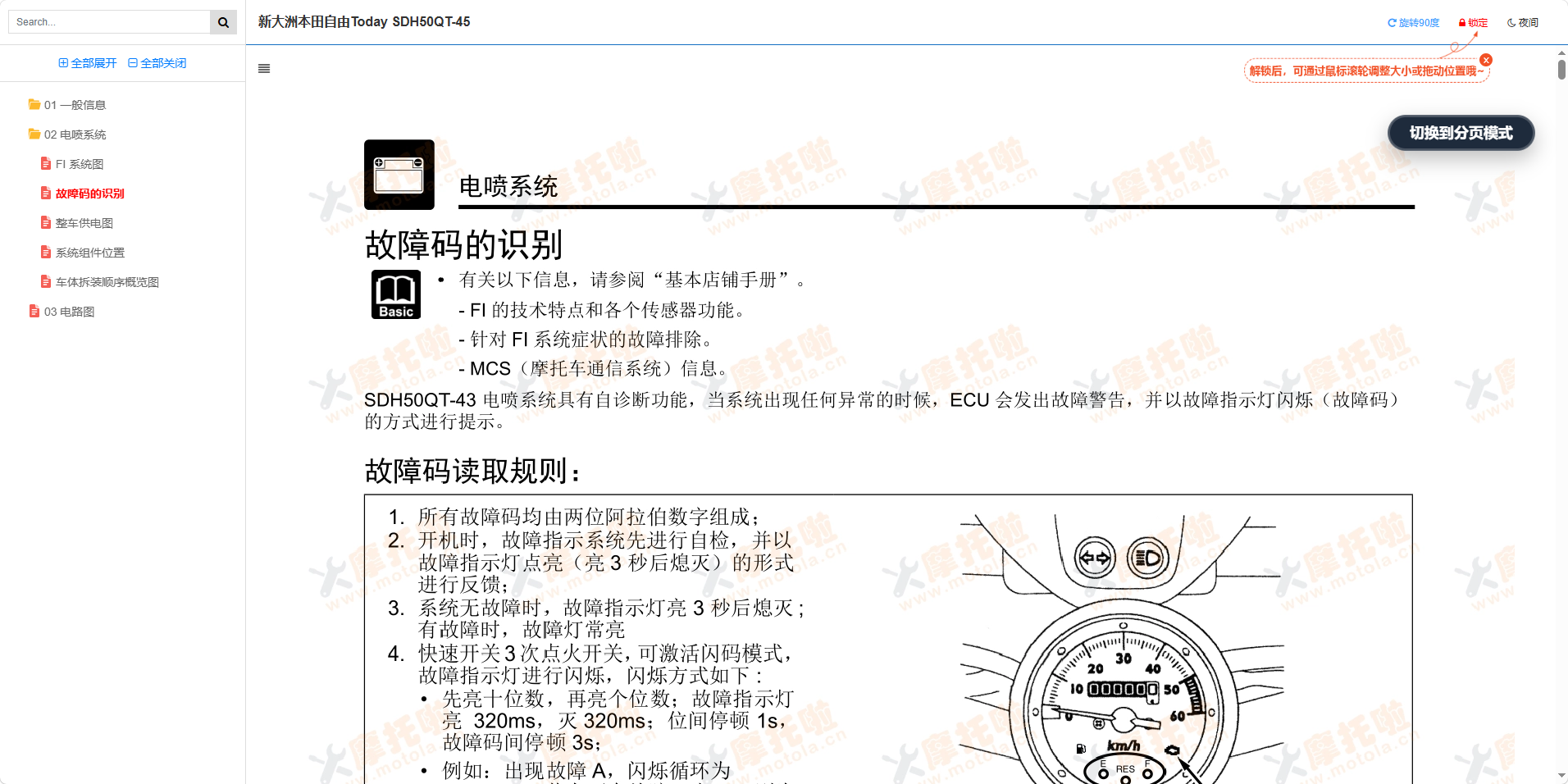Open the 03 电路图 entry
The width and height of the screenshot is (1568, 784).
pos(69,312)
